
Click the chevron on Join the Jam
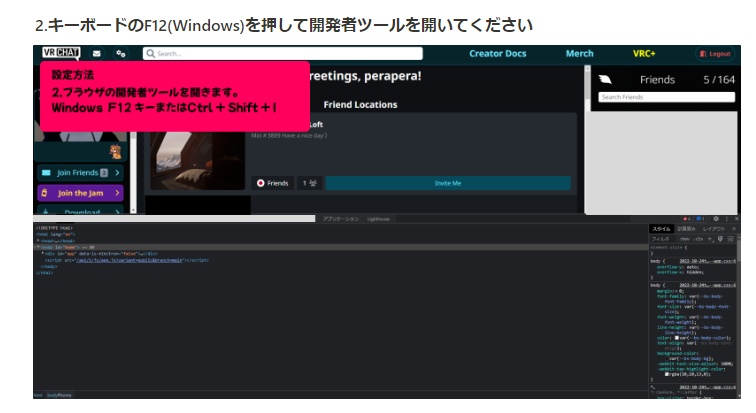coord(117,193)
